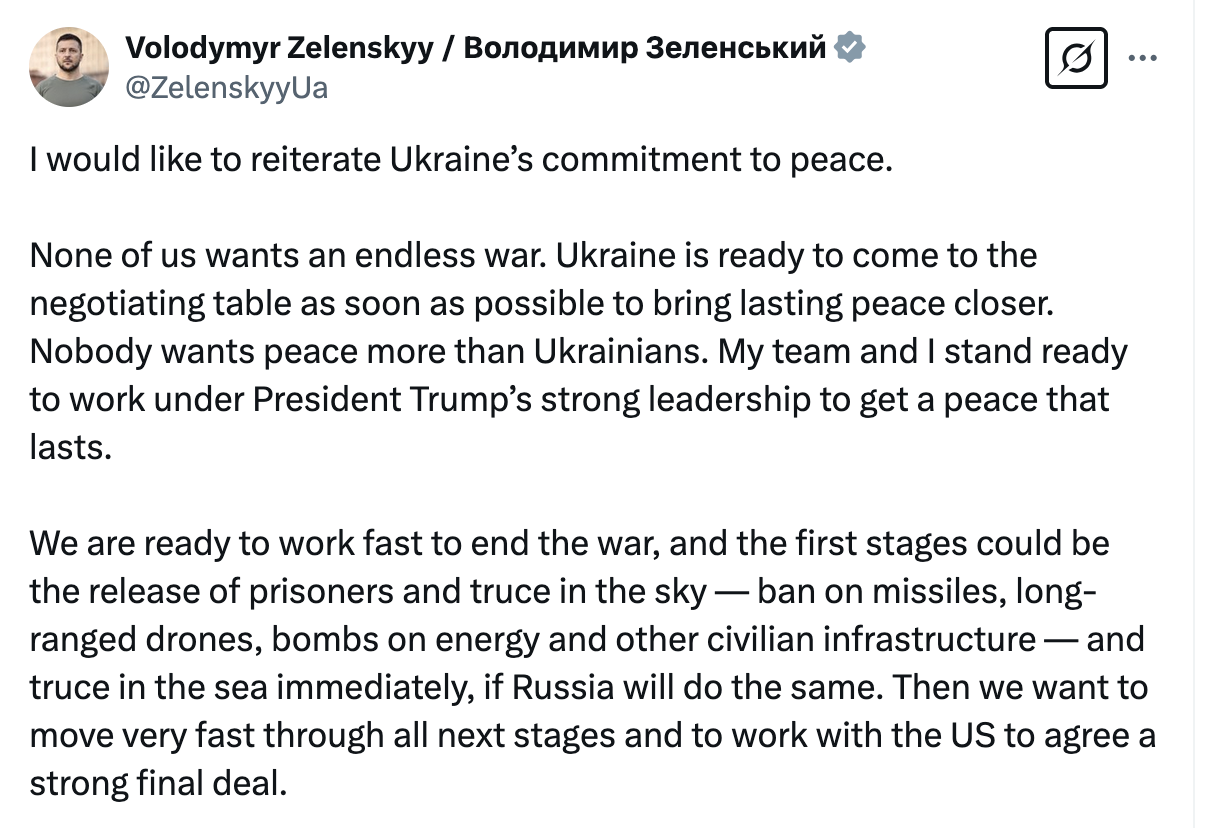Click the final line 'strong final deal.'

pos(158,783)
